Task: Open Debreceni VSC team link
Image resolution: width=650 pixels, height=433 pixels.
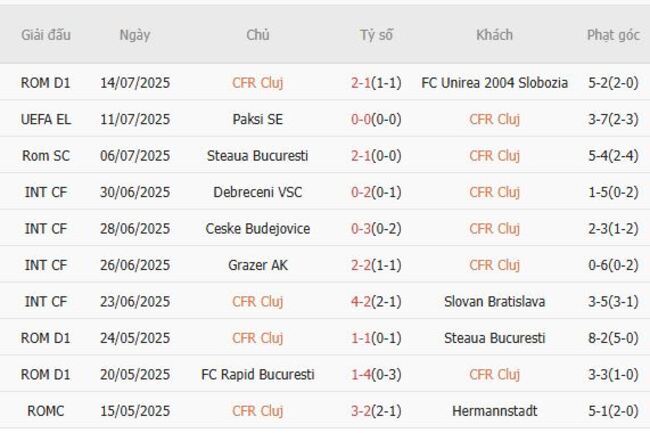Action: coord(258,192)
